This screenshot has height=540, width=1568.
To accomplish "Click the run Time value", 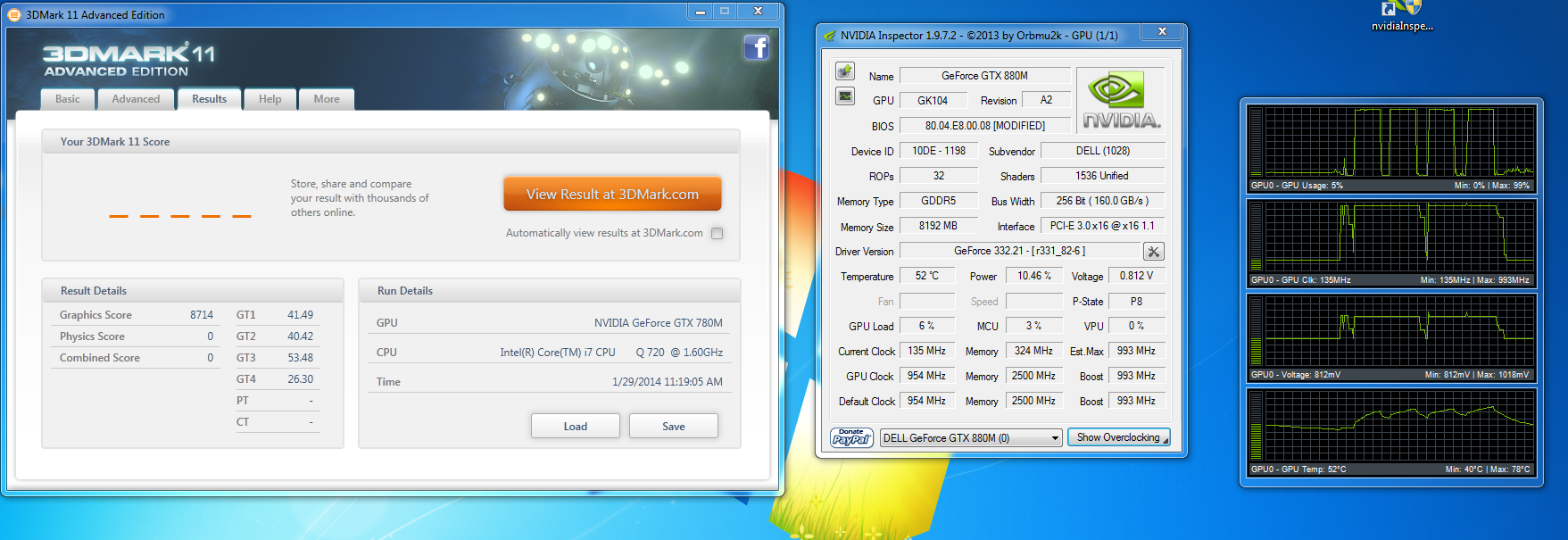I will [668, 382].
